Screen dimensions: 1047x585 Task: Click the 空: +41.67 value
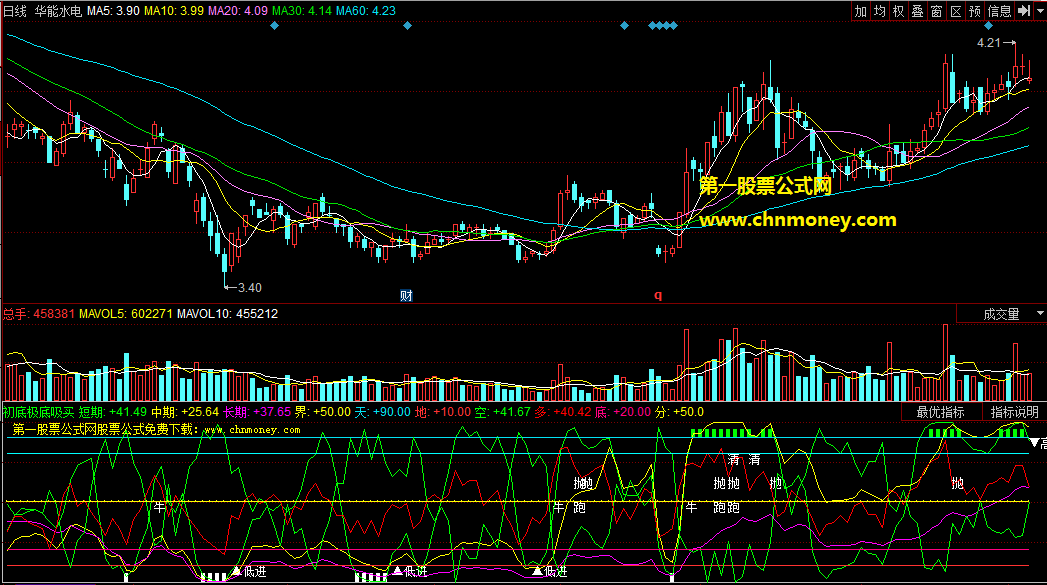coord(503,412)
